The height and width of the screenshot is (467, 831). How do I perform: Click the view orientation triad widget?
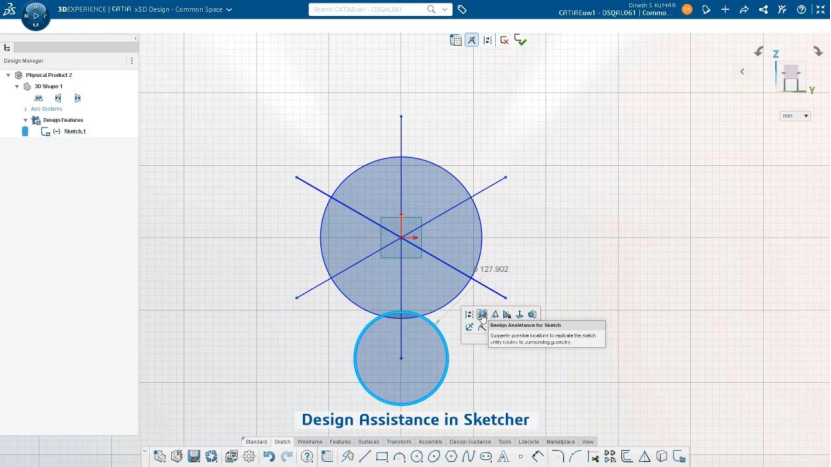coord(792,74)
